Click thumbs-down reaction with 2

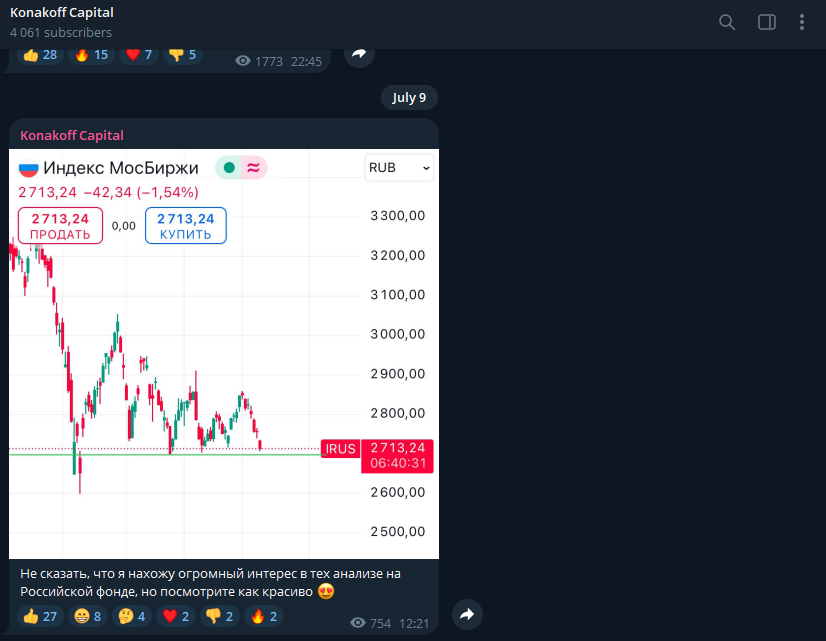pos(220,616)
